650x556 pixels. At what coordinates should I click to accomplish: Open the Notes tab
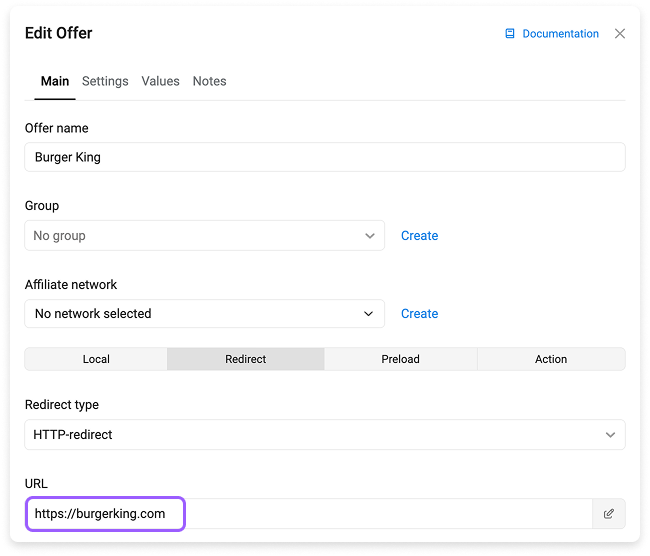209,81
